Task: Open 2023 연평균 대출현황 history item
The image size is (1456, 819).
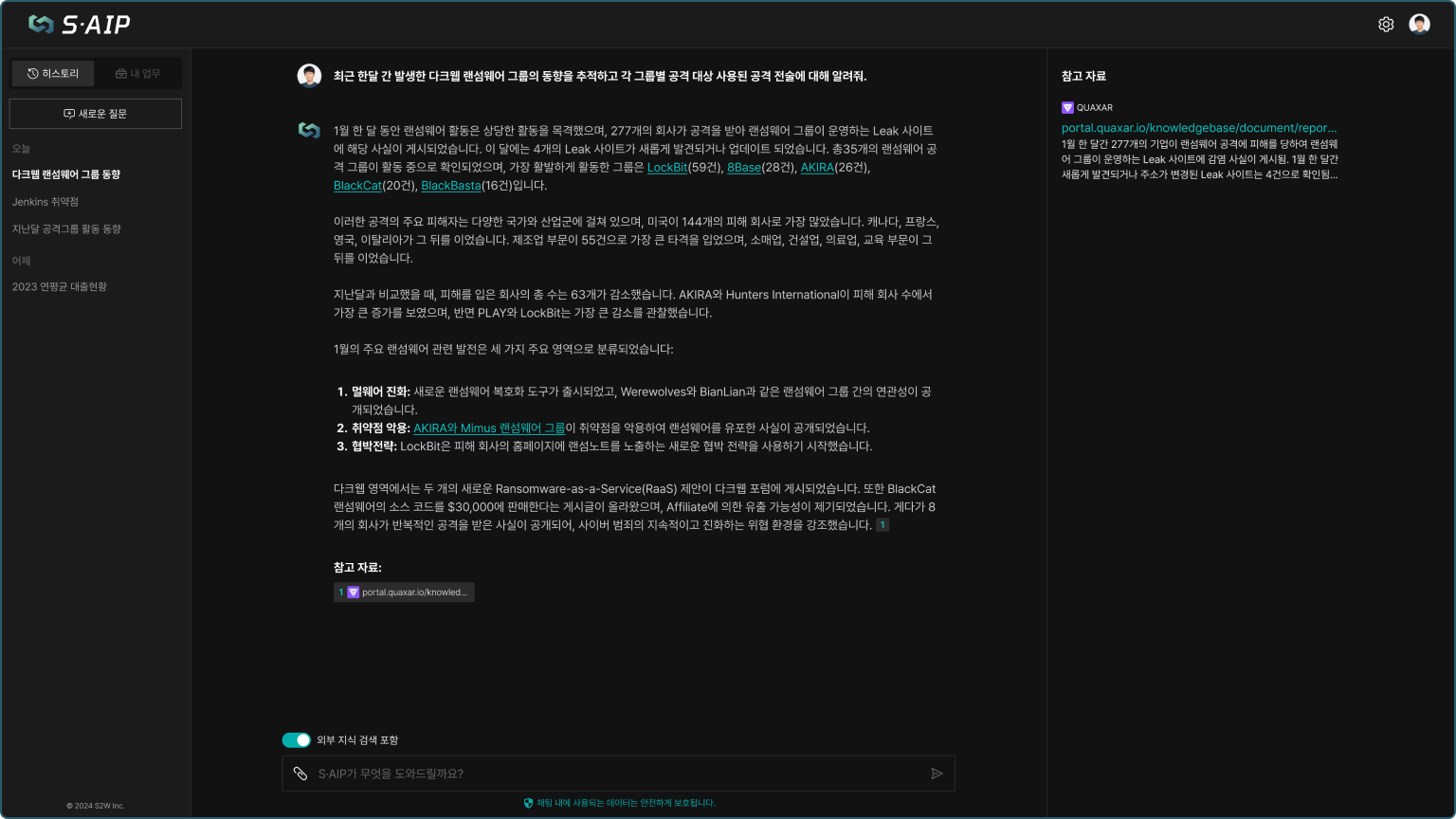Action: coord(60,287)
